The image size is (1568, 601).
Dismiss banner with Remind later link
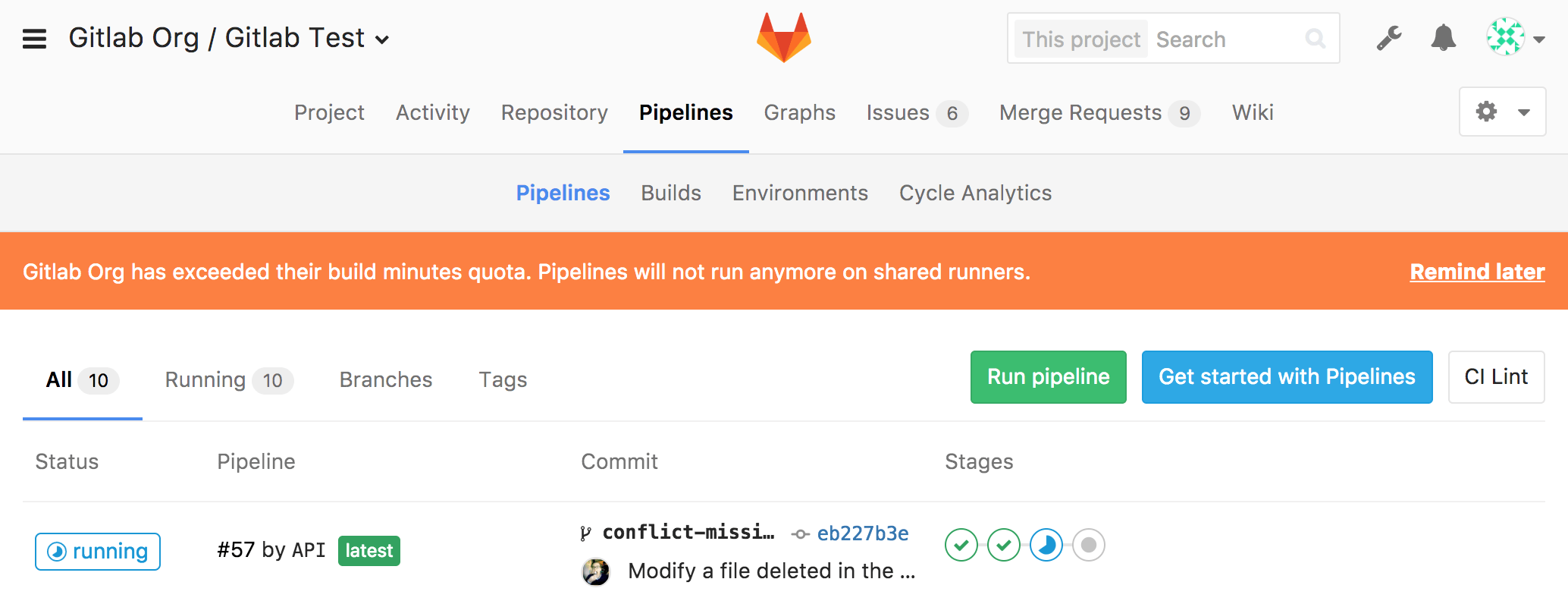[x=1477, y=272]
